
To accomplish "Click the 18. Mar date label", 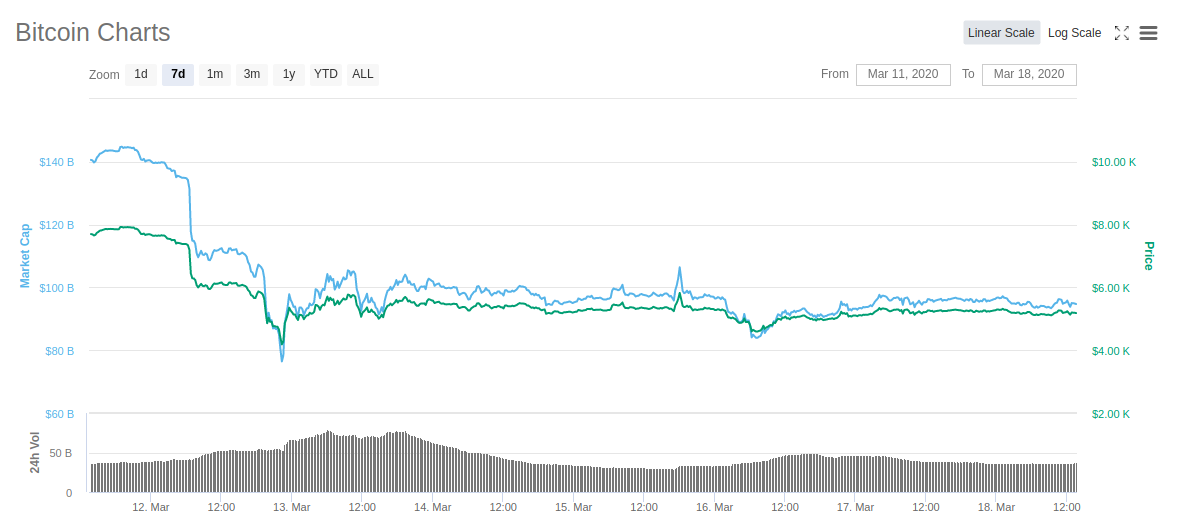I will (x=996, y=507).
